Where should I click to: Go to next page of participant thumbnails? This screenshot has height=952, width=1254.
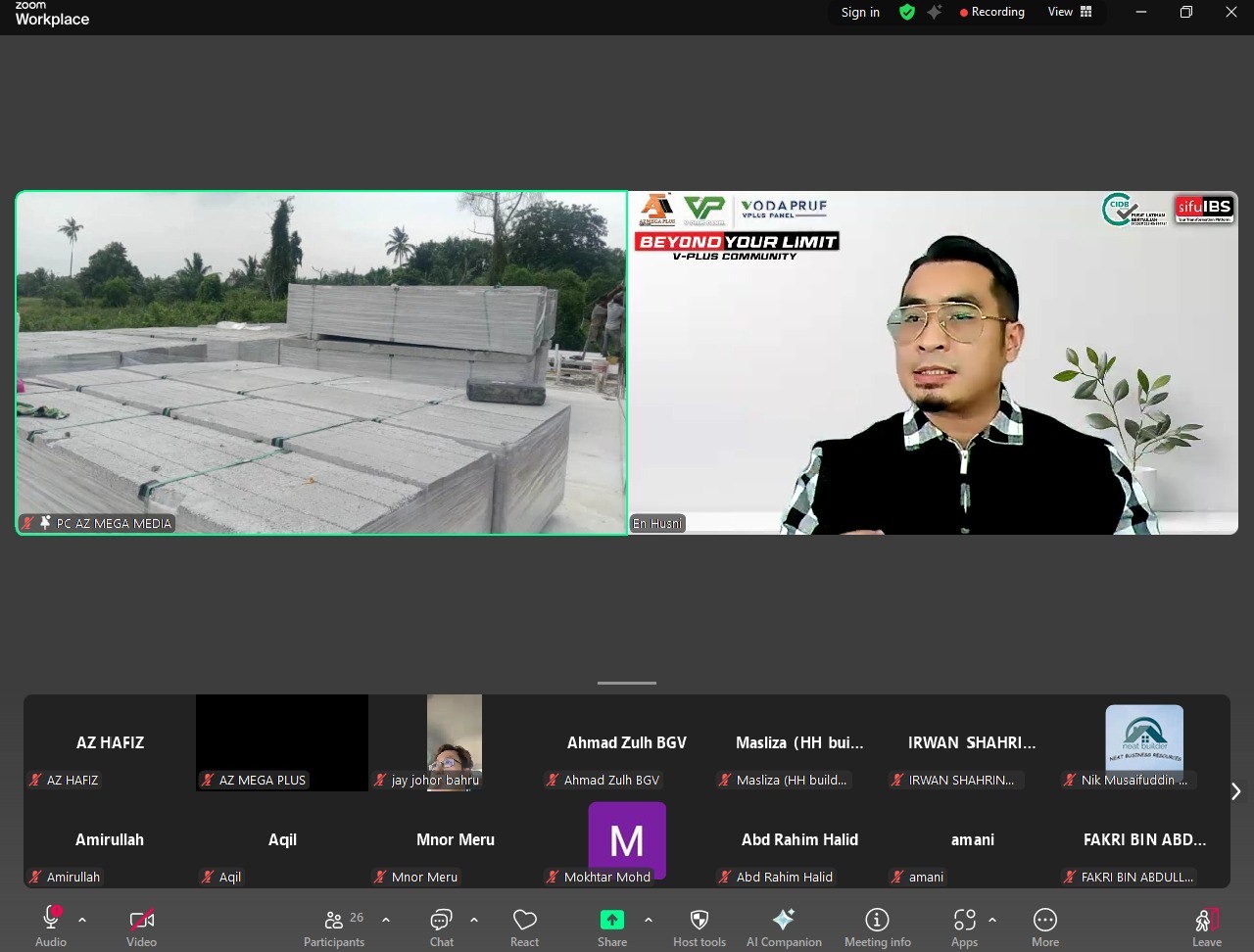point(1235,791)
